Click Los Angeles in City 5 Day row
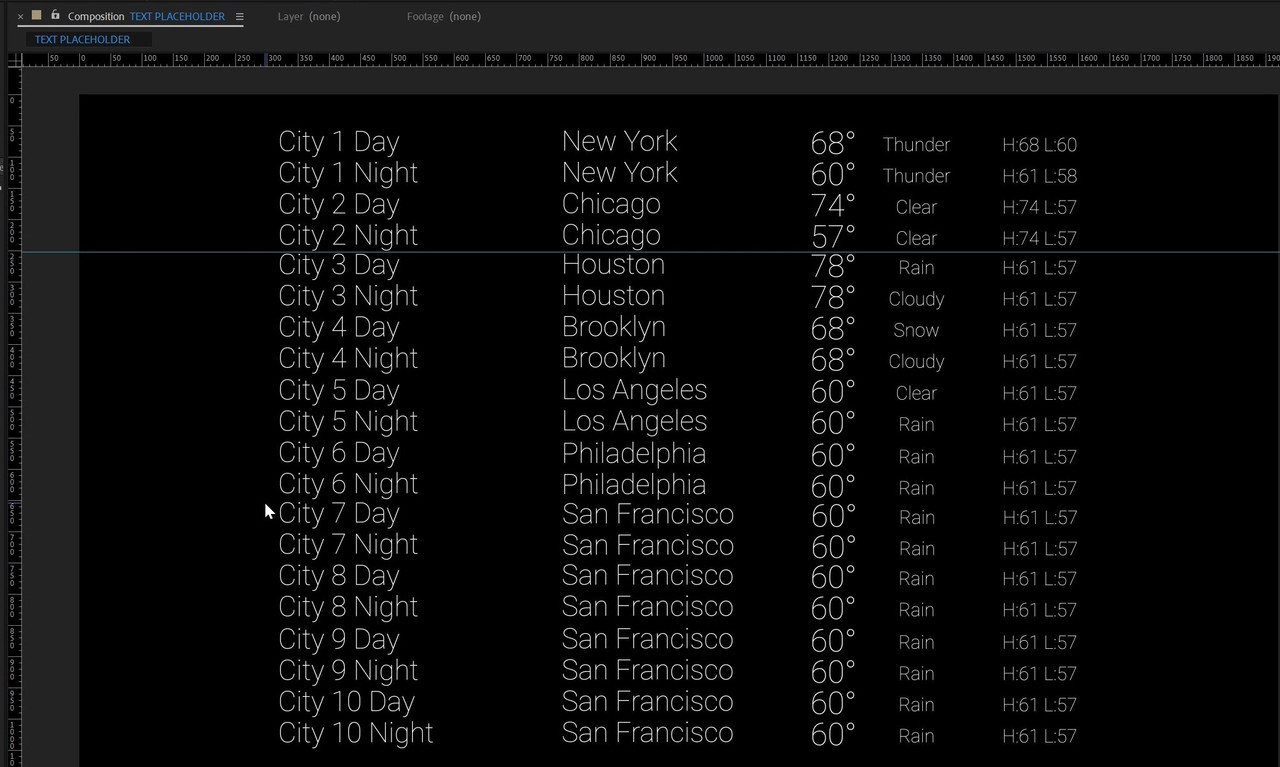The width and height of the screenshot is (1280, 767). click(x=635, y=391)
